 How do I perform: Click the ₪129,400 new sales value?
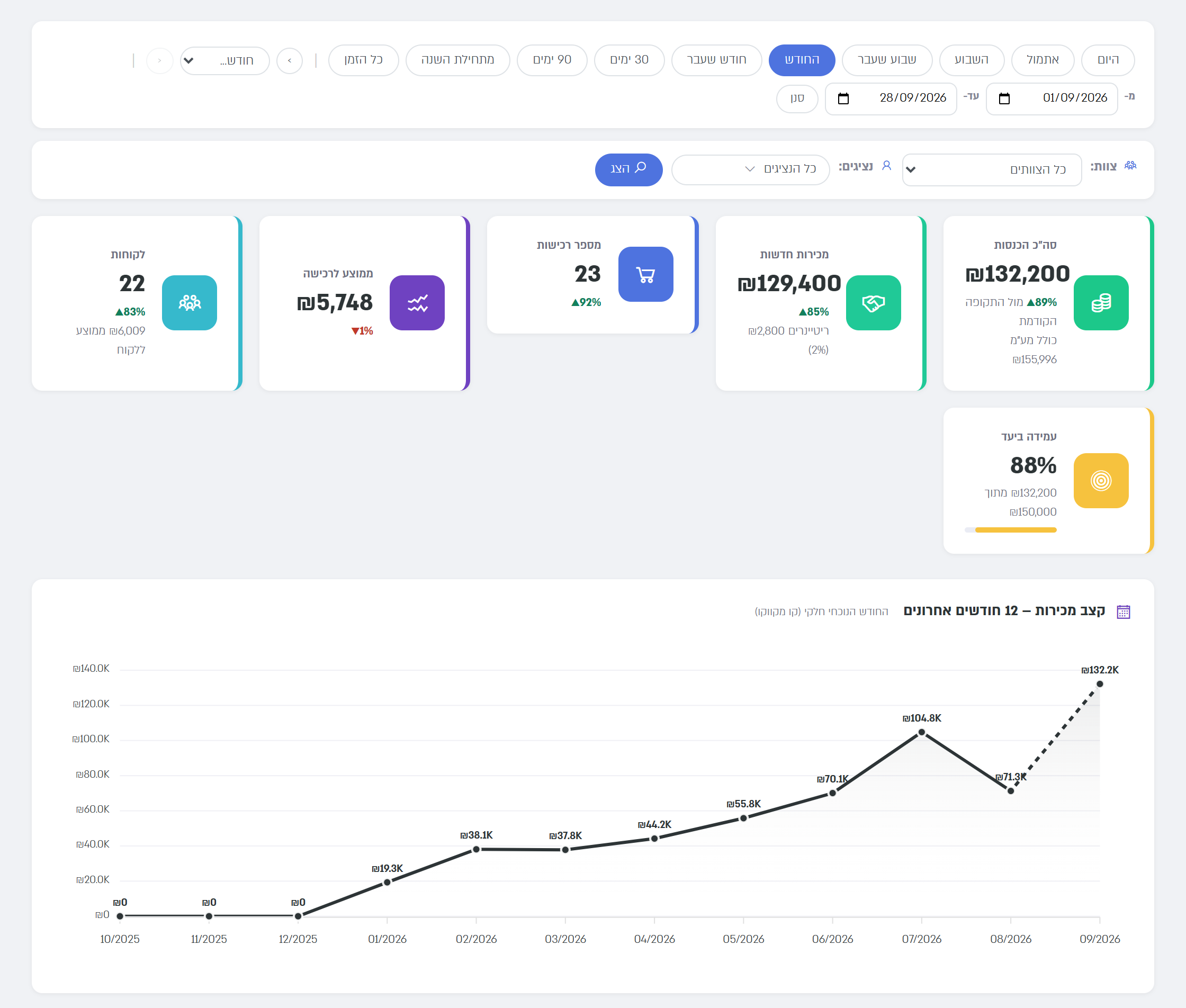[x=789, y=283]
